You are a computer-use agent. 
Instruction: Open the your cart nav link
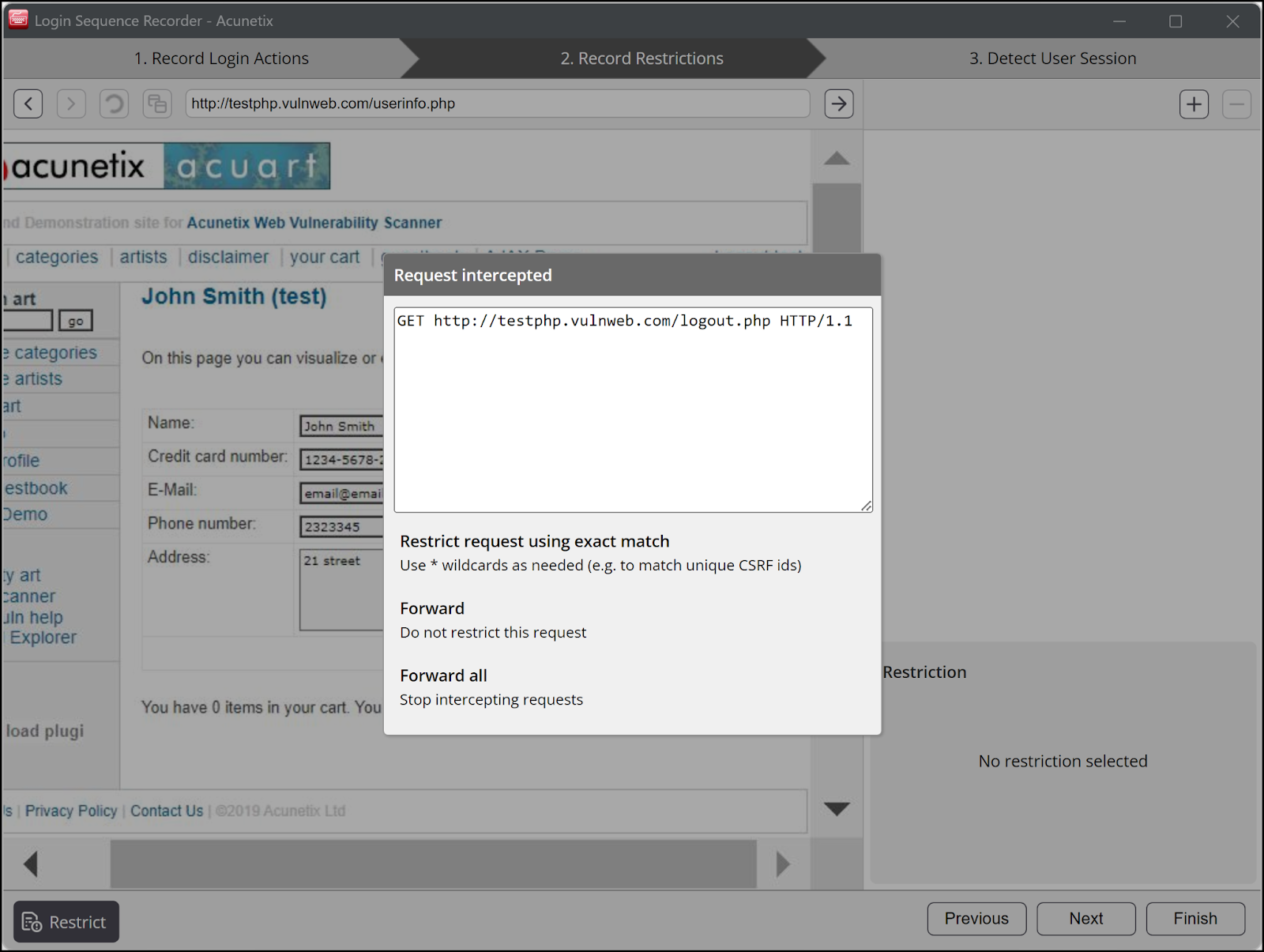coord(325,257)
